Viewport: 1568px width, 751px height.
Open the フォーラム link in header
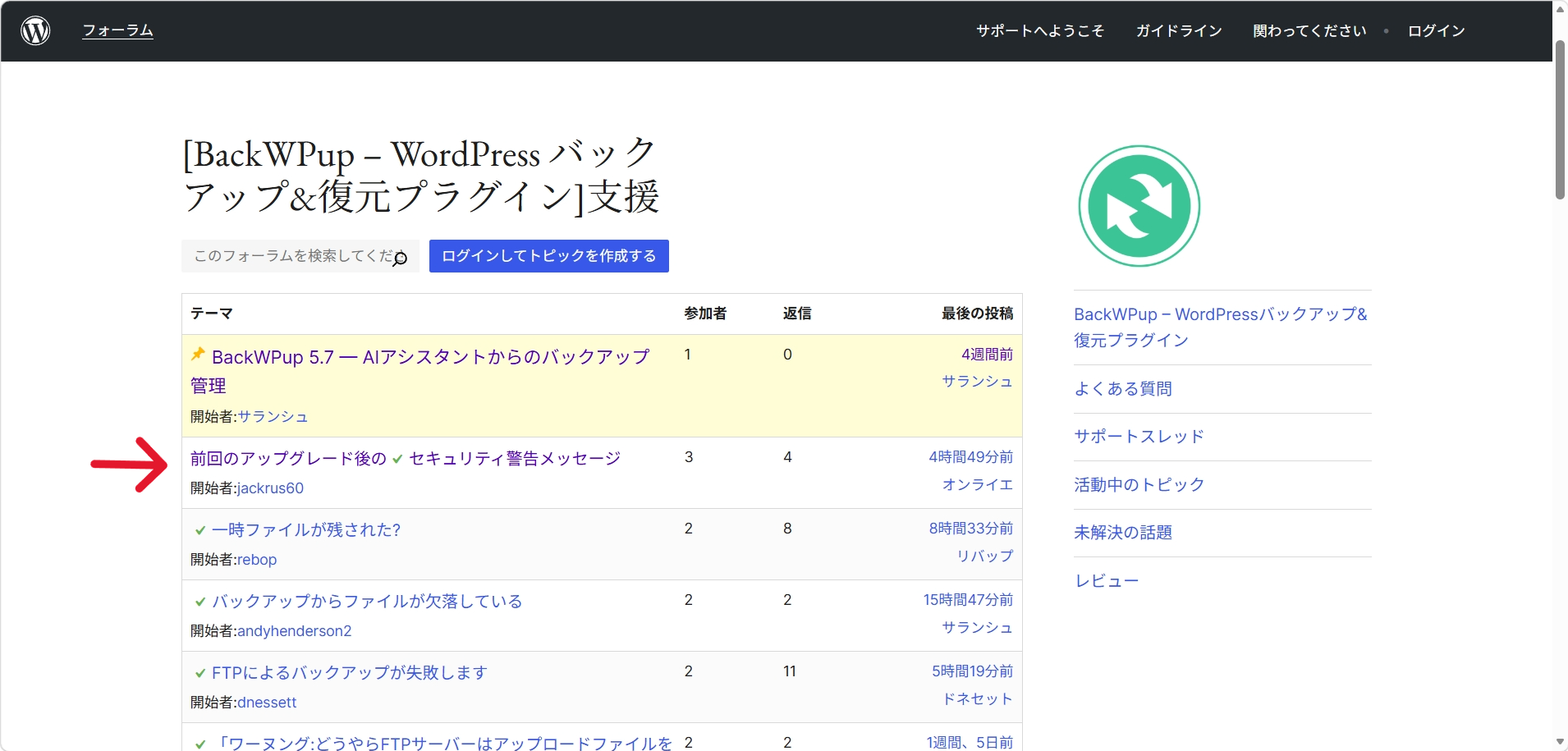tap(118, 30)
